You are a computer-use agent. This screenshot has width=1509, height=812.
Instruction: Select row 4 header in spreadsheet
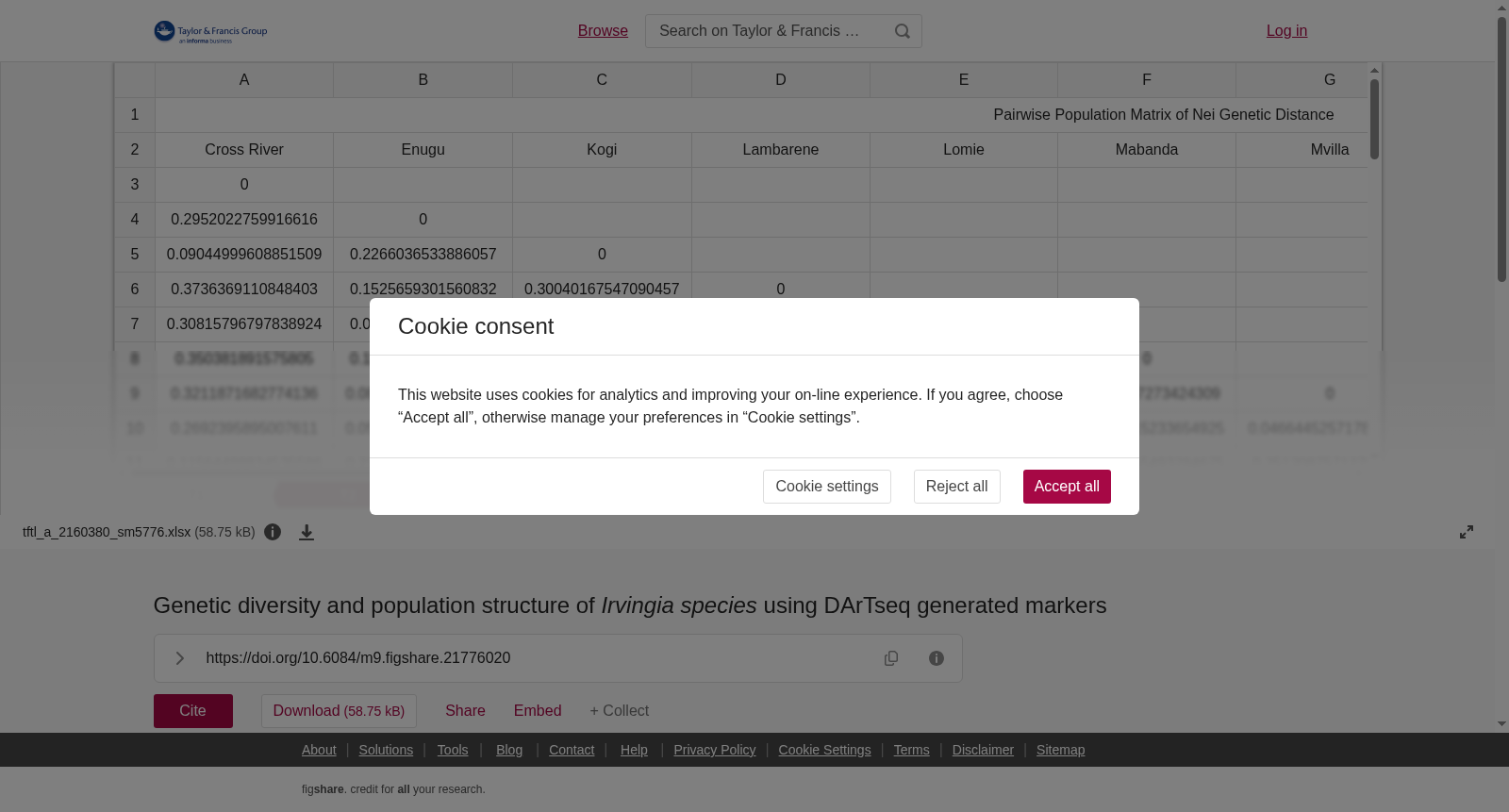pos(135,220)
